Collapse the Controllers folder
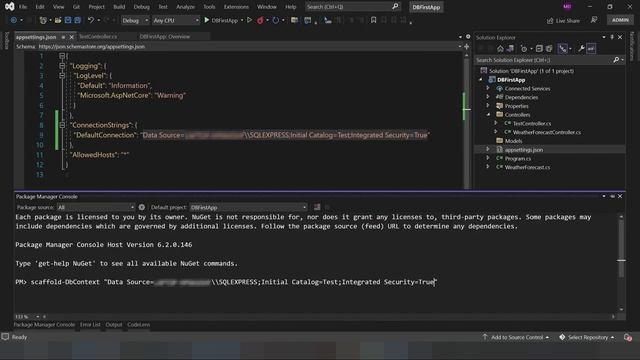 [488, 115]
